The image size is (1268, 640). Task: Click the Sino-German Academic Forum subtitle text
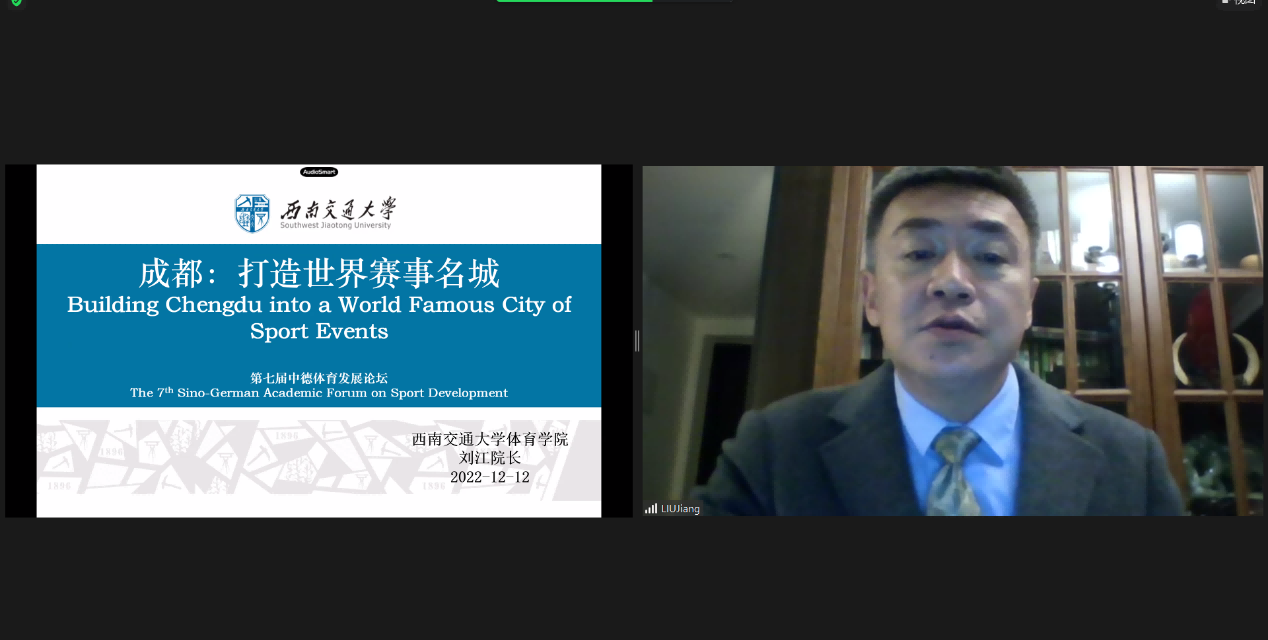click(x=319, y=393)
